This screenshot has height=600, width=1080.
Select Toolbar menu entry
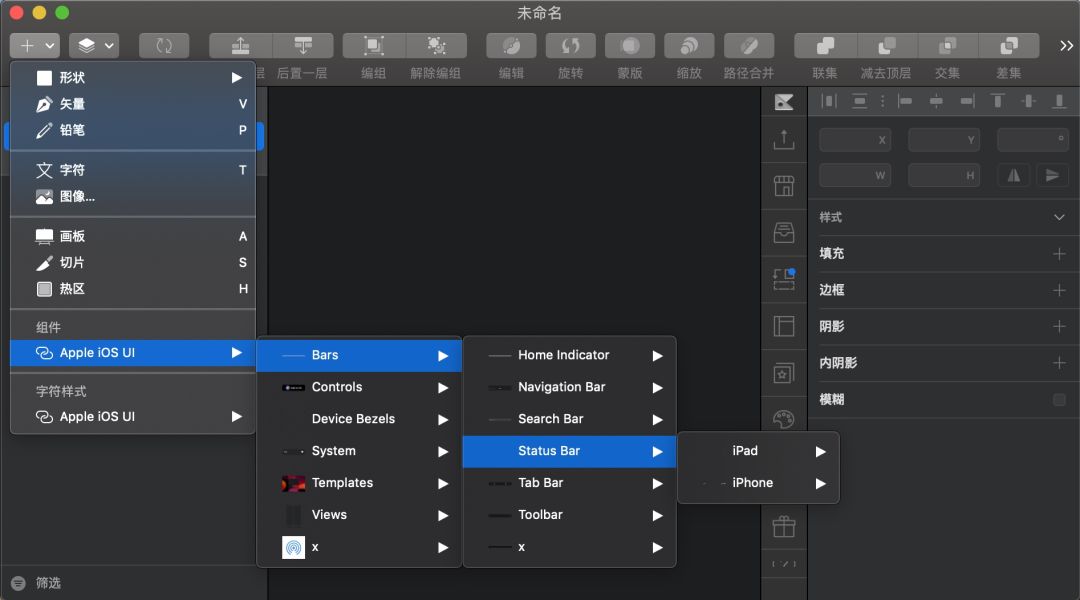coord(569,515)
